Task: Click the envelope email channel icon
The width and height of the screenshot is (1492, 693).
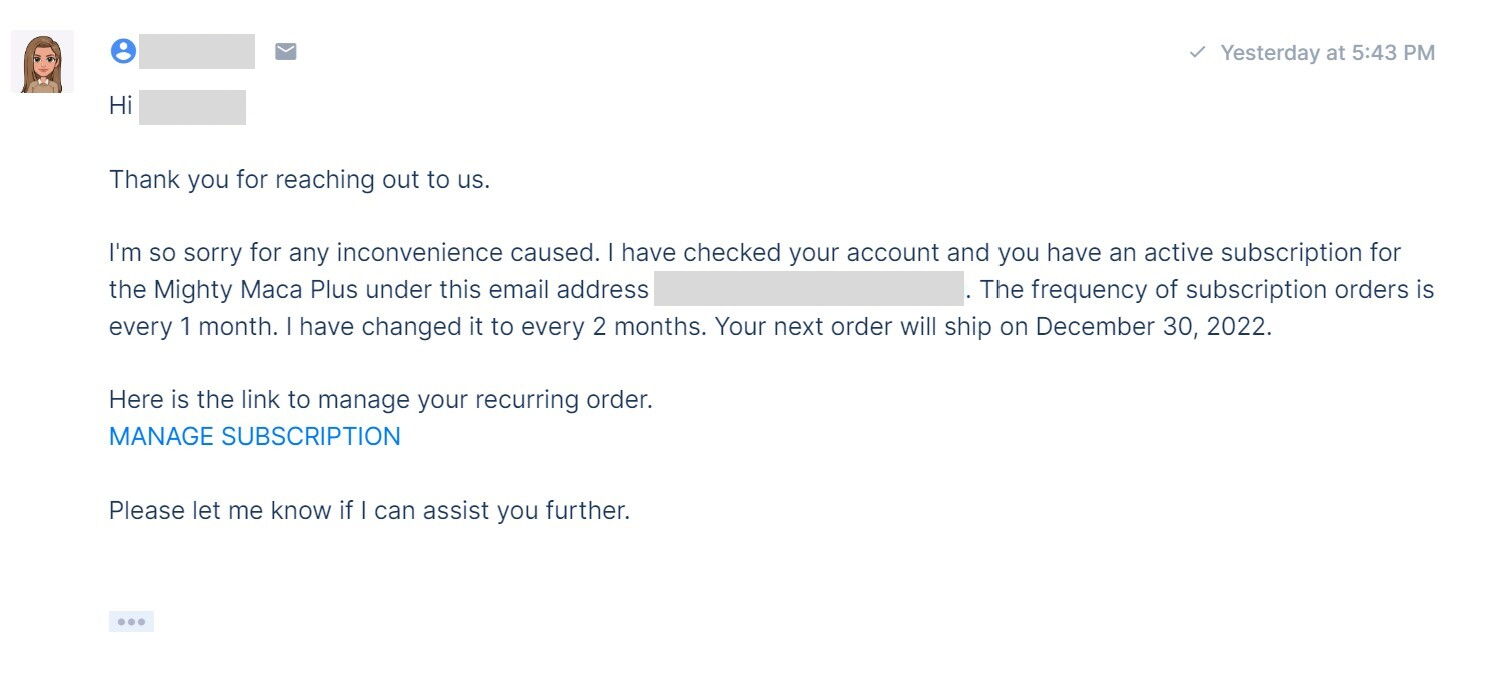Action: (x=286, y=51)
